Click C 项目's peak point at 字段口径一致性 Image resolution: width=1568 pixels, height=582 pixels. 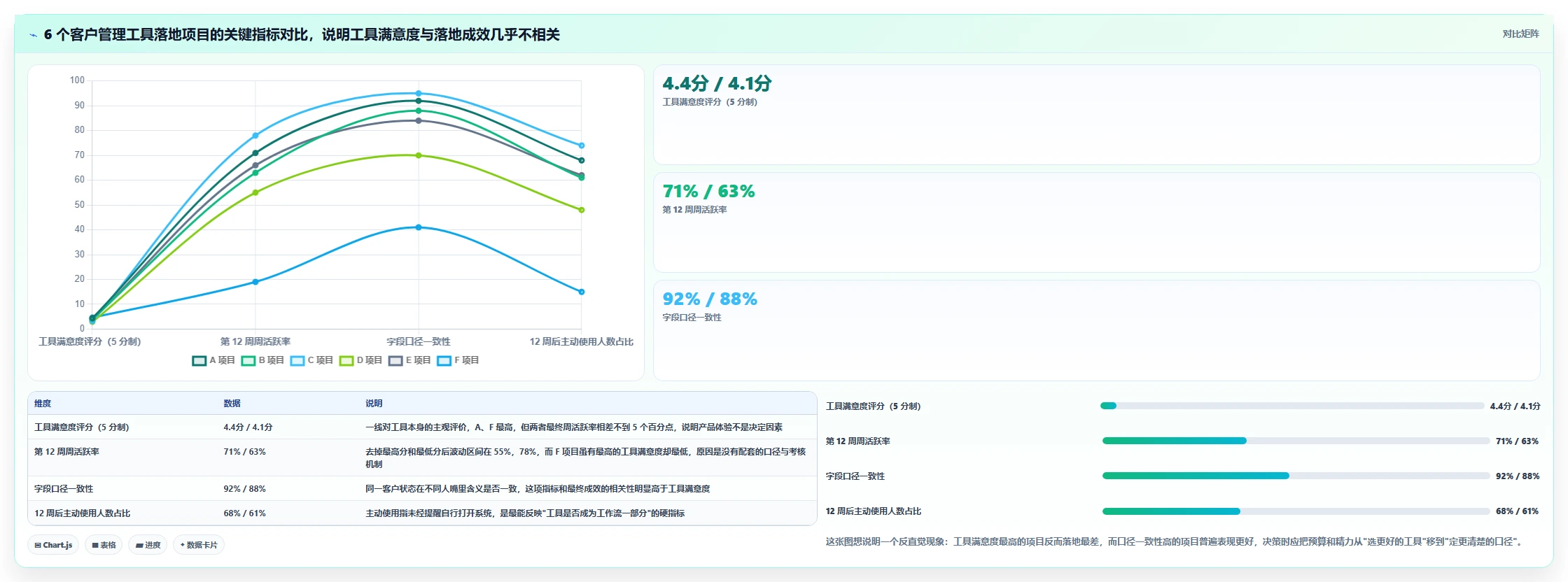[x=419, y=93]
